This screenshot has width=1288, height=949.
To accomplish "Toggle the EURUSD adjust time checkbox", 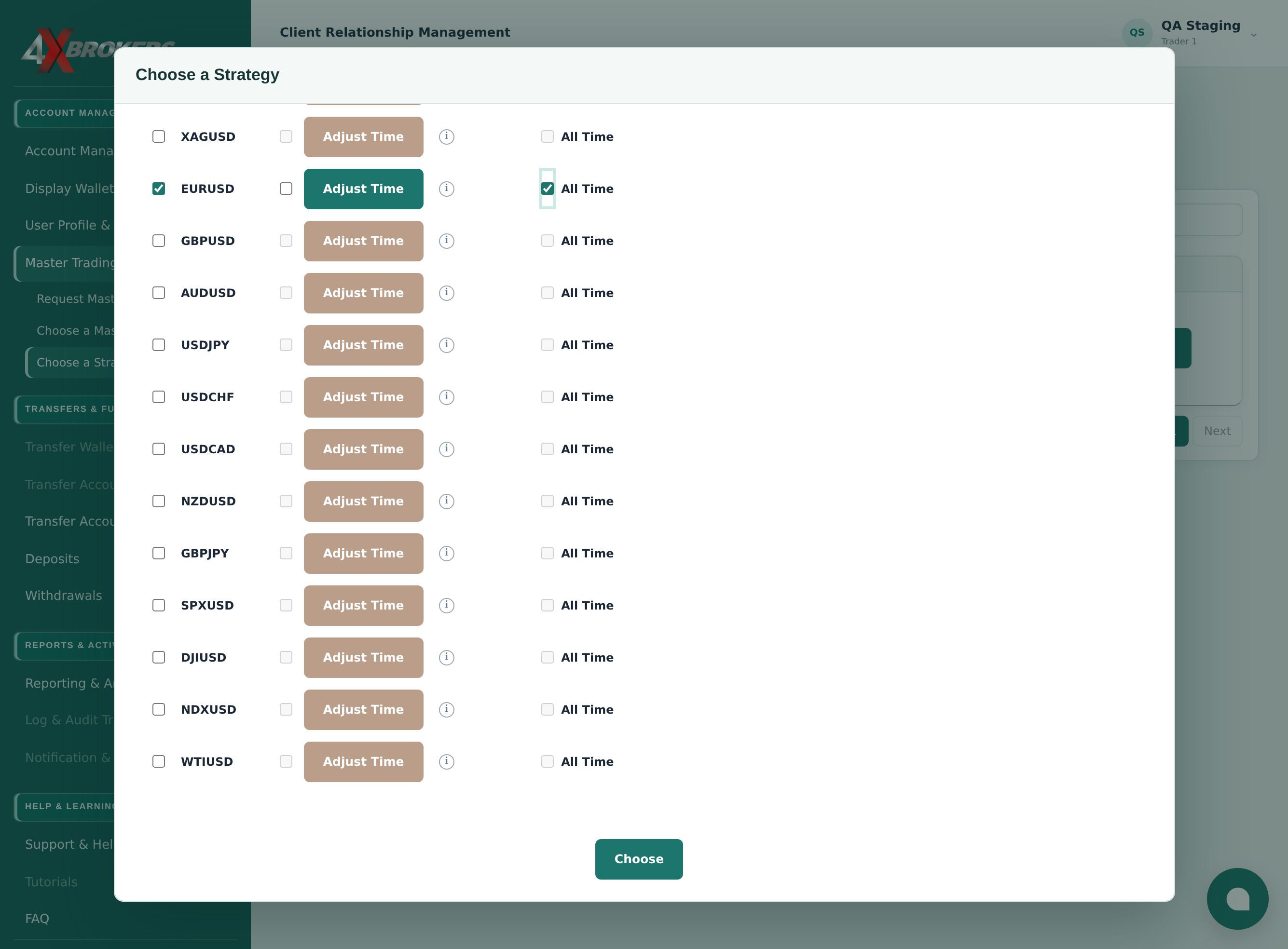I will point(286,189).
